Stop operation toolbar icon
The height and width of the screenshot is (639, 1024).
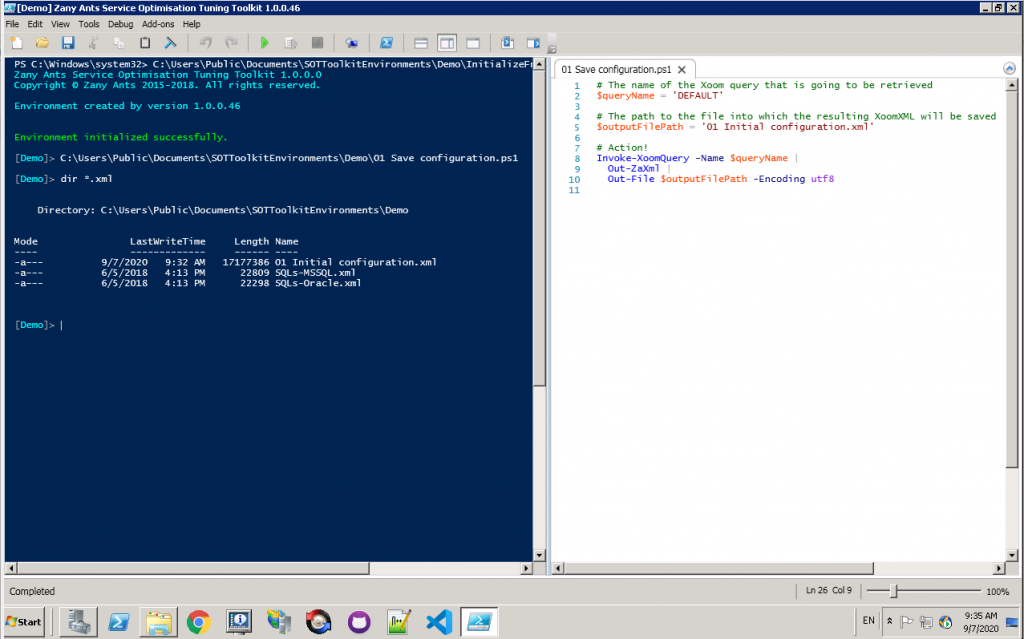pos(317,43)
